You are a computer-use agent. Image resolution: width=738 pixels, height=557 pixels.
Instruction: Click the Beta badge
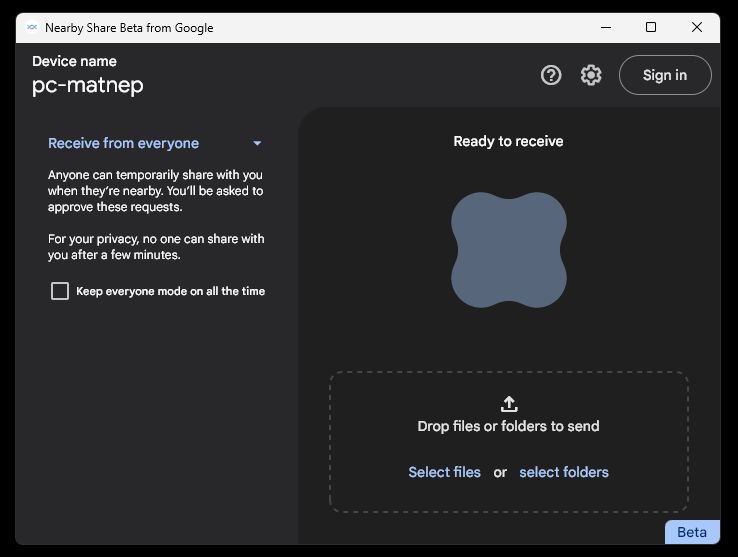point(692,532)
